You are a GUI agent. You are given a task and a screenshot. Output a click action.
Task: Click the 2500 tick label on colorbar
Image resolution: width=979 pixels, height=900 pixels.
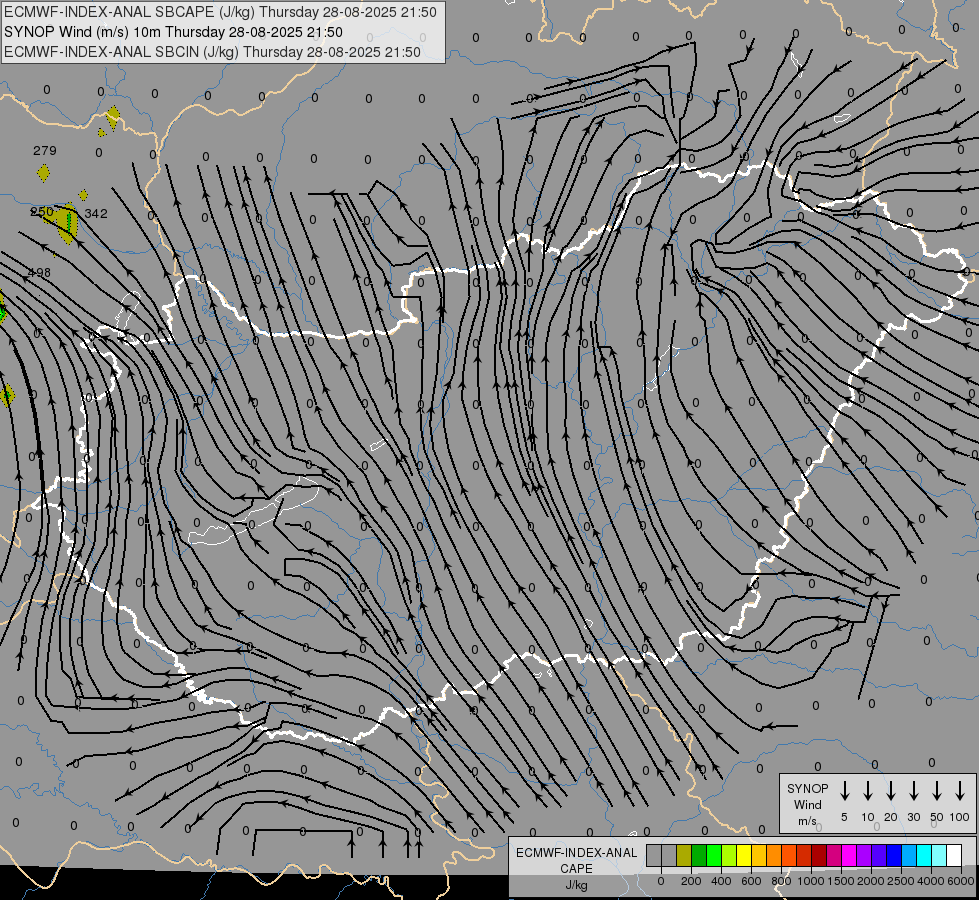(x=901, y=881)
